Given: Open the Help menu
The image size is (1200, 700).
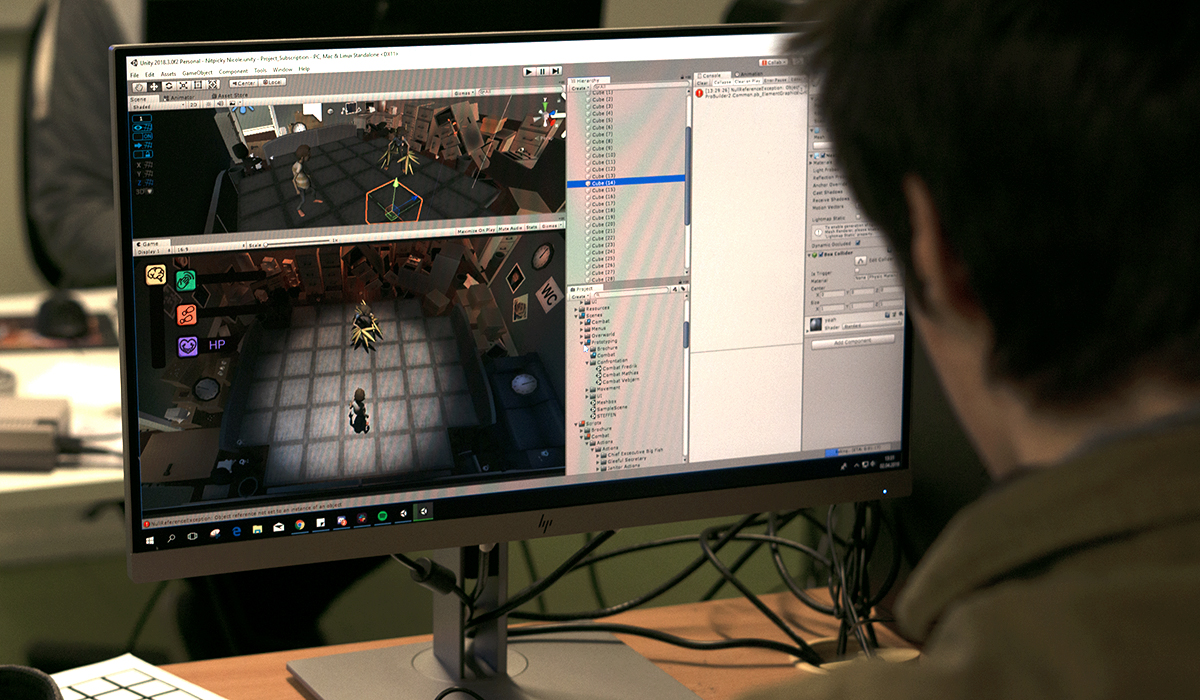Looking at the screenshot, I should point(304,69).
